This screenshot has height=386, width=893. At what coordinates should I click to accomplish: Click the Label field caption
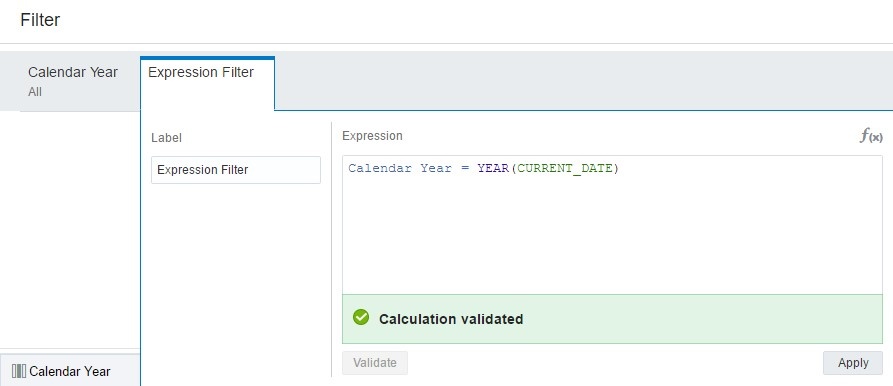tap(166, 138)
